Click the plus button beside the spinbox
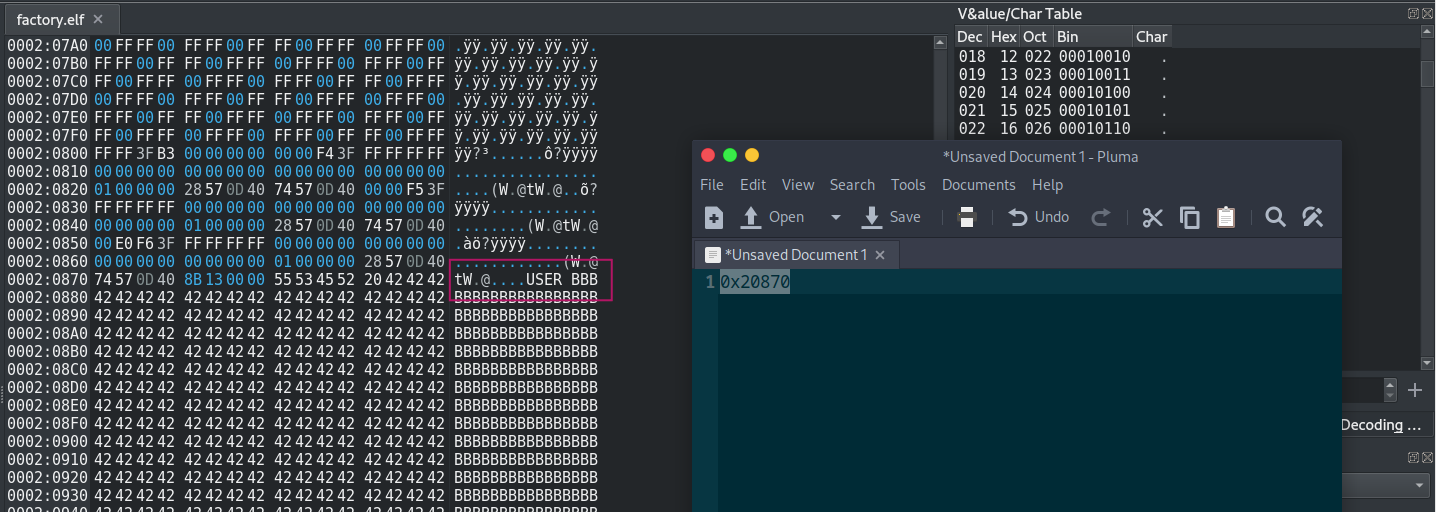The height and width of the screenshot is (512, 1437). coord(1415,390)
